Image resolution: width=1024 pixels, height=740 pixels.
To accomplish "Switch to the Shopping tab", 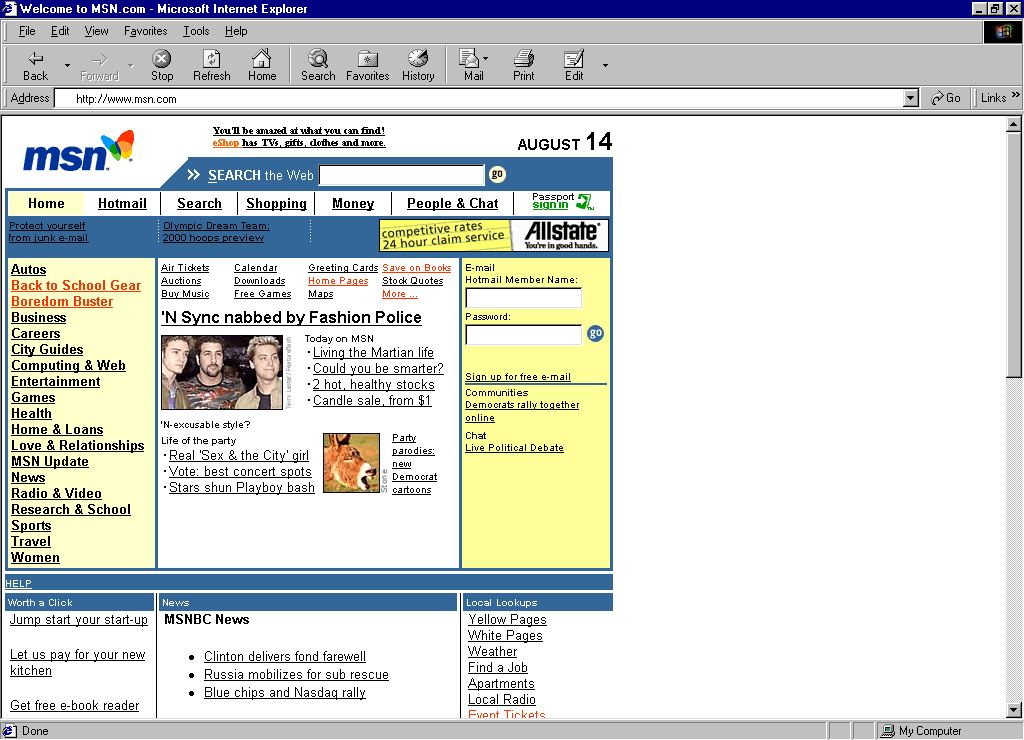I will (276, 204).
